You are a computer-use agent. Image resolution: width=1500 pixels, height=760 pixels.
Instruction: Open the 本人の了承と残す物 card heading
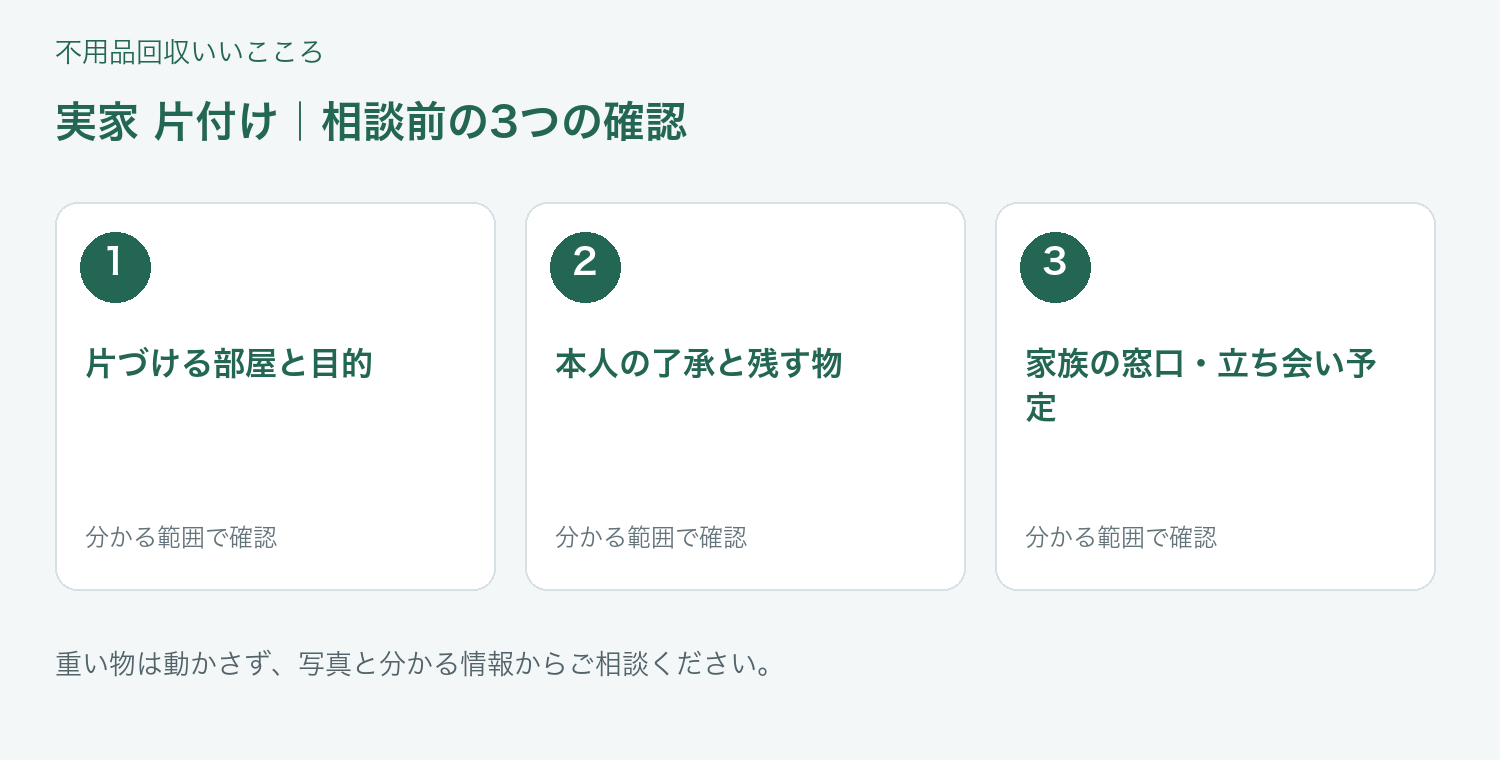point(699,364)
